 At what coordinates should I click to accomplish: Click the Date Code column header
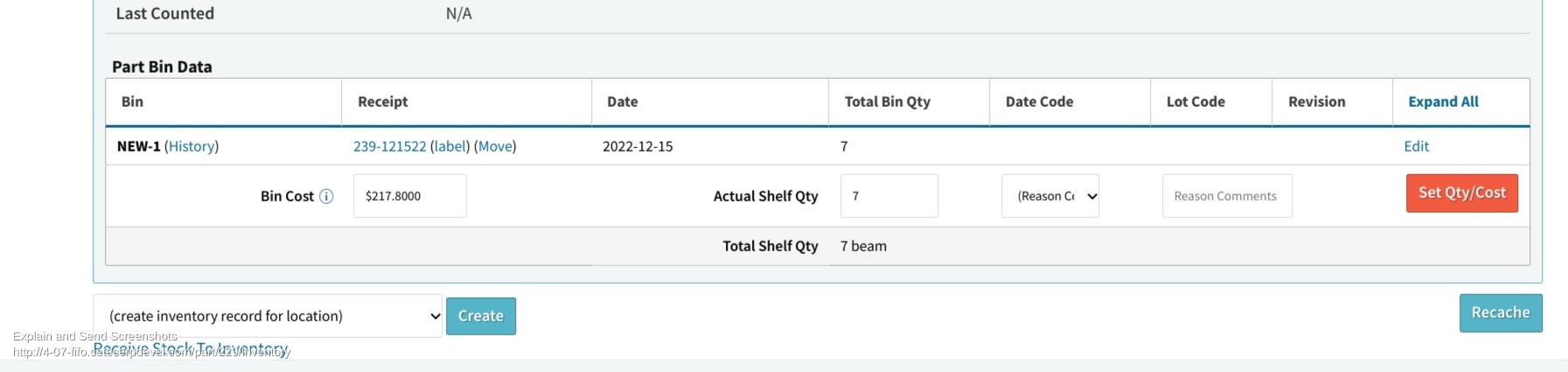tap(1039, 102)
